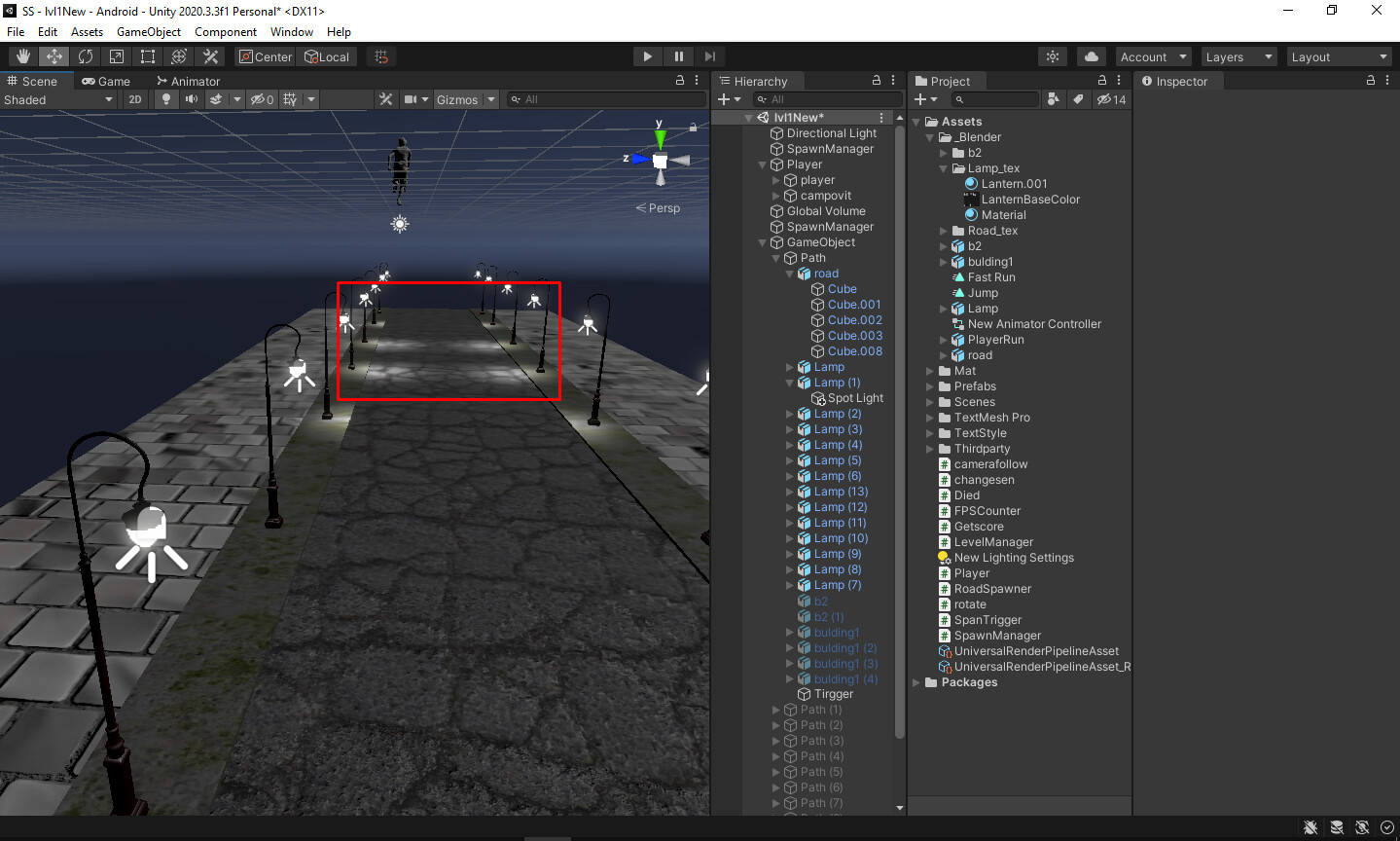Open Gizmos dropdown arrow
Viewport: 1400px width, 841px height.
[491, 99]
